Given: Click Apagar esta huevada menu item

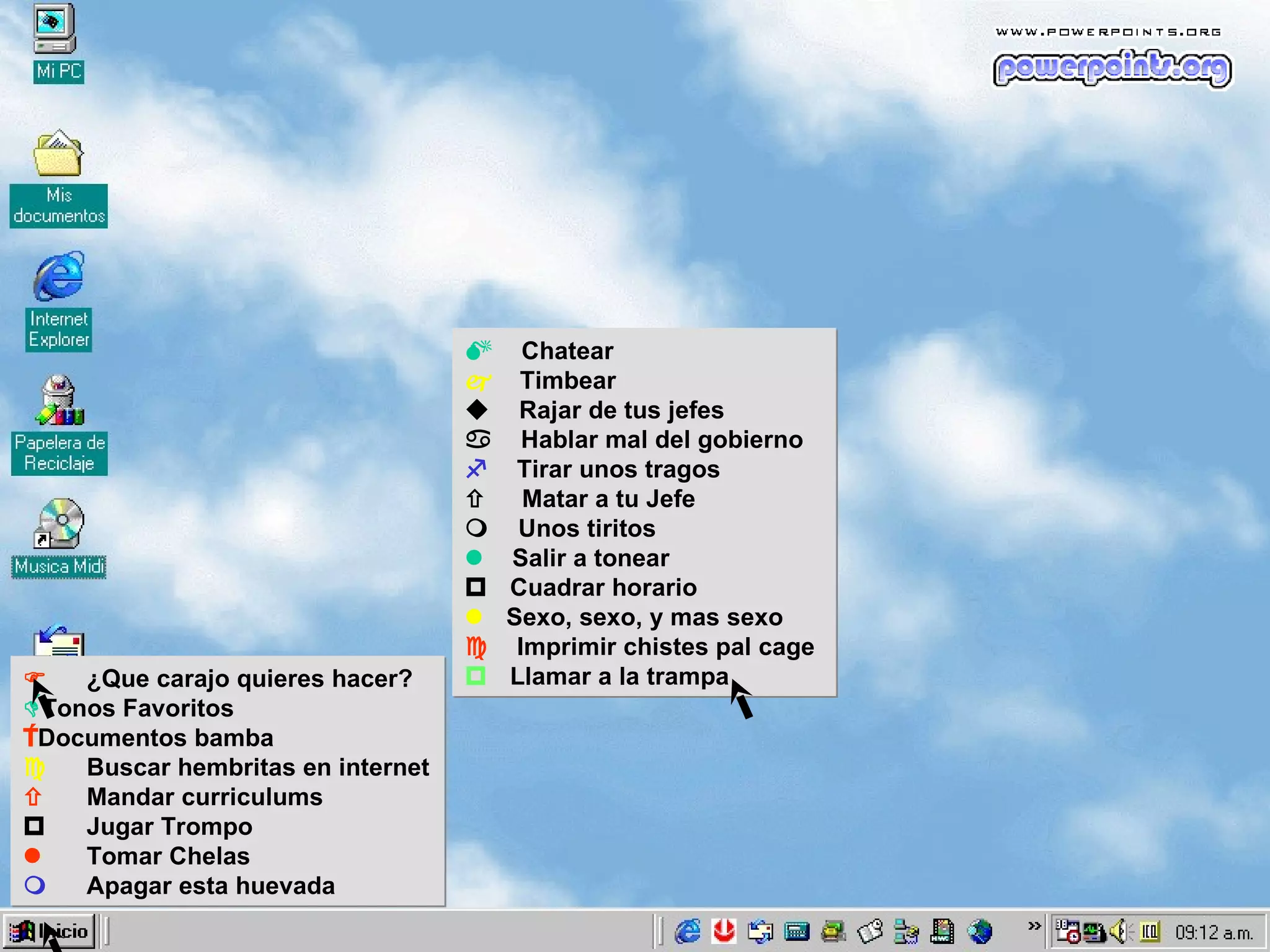Looking at the screenshot, I should tap(210, 886).
